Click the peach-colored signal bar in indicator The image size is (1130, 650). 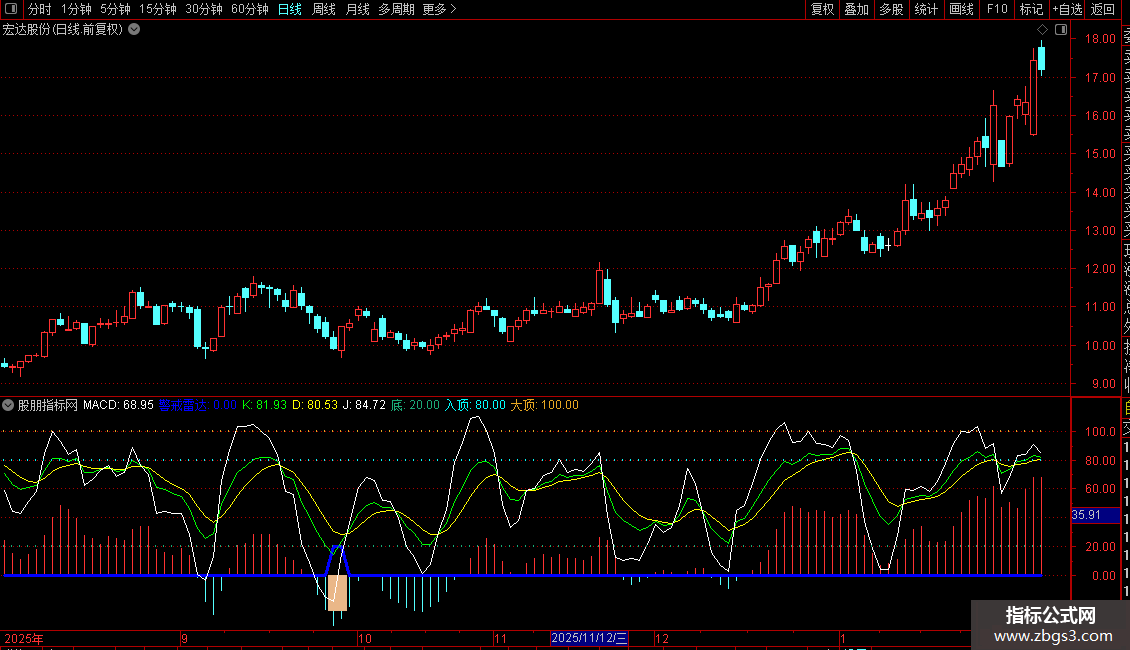click(337, 592)
